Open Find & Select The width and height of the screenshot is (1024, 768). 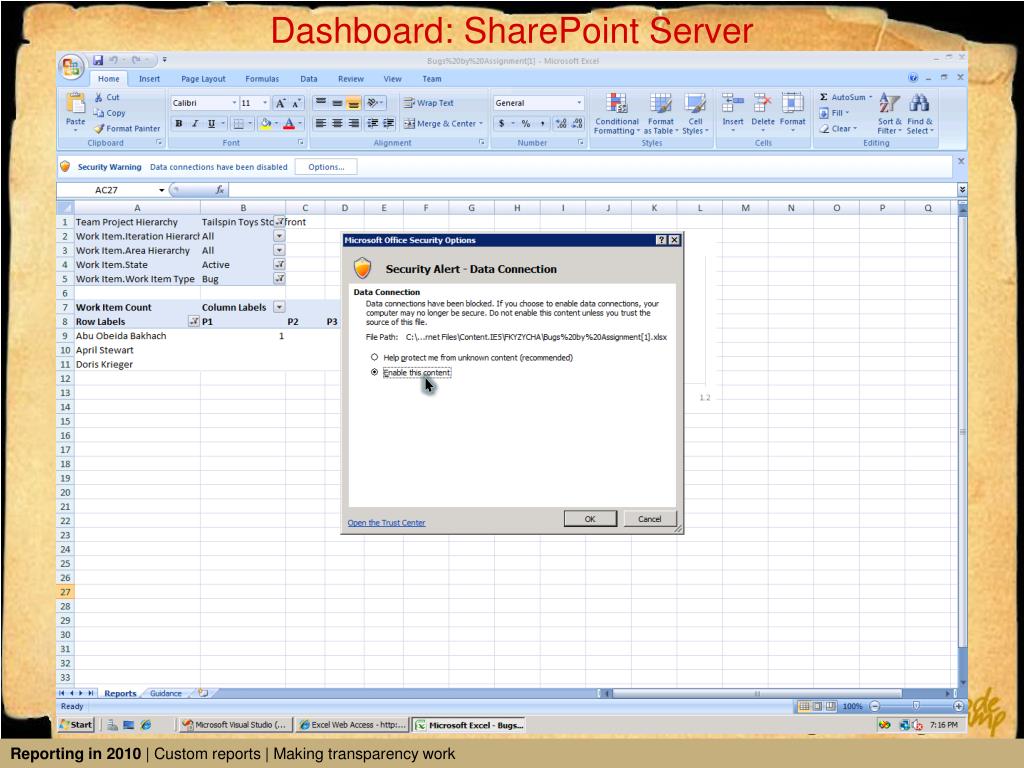[x=920, y=113]
